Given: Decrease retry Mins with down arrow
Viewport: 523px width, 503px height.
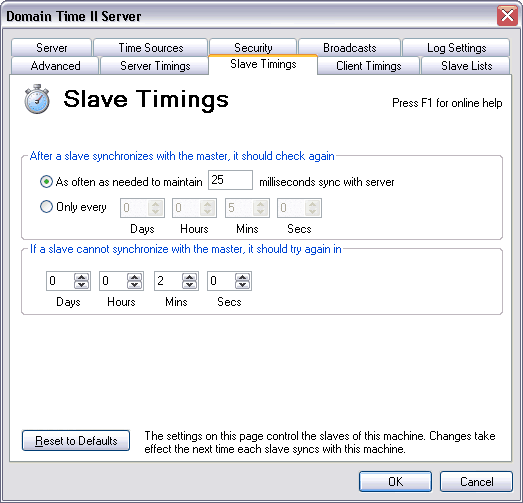Looking at the screenshot, I should (189, 285).
